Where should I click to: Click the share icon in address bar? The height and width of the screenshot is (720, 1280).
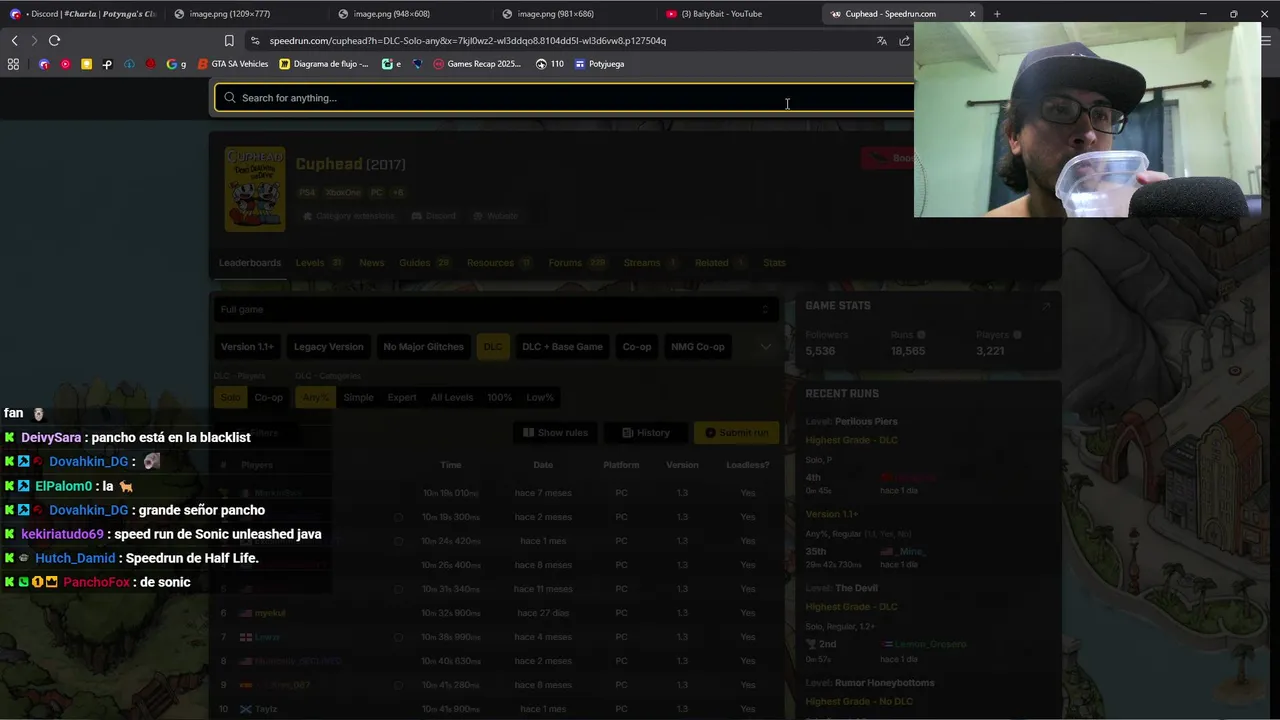904,41
